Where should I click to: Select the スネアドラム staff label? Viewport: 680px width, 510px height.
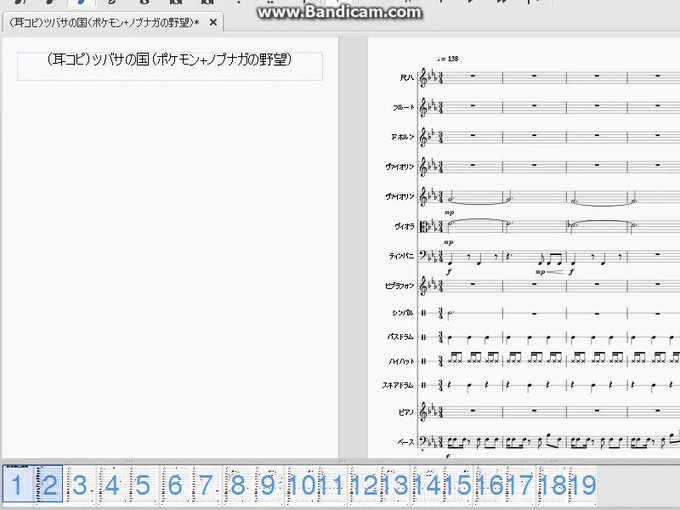click(398, 385)
